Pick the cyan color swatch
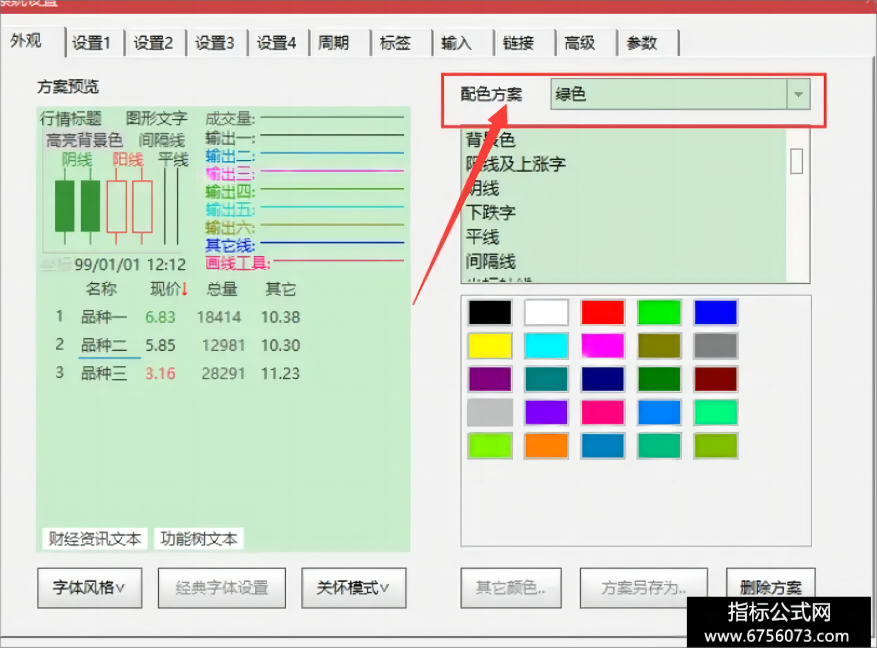This screenshot has width=877, height=648. click(x=546, y=346)
